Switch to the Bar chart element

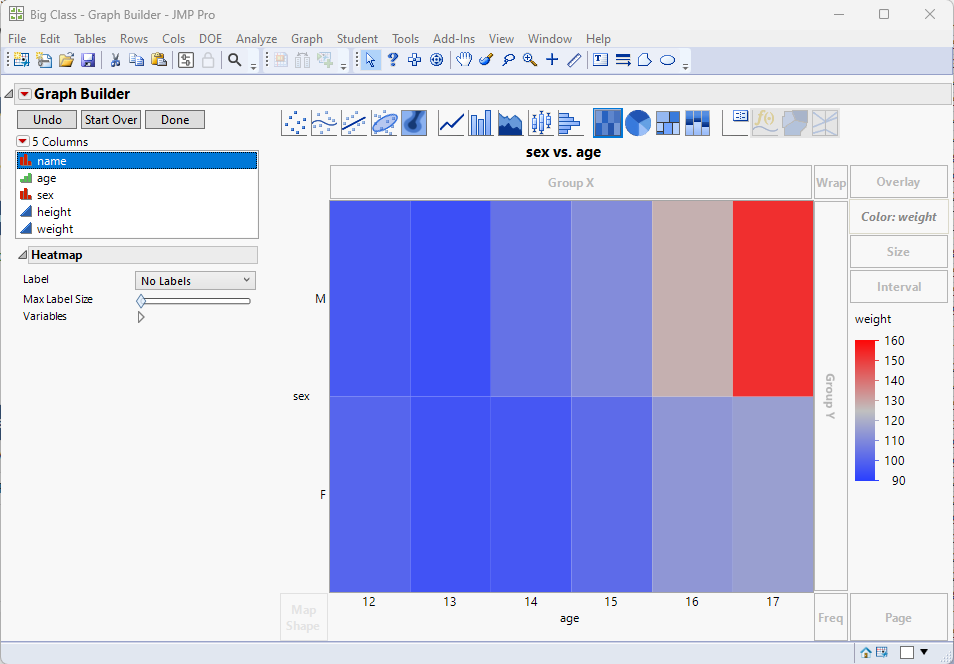[x=480, y=122]
